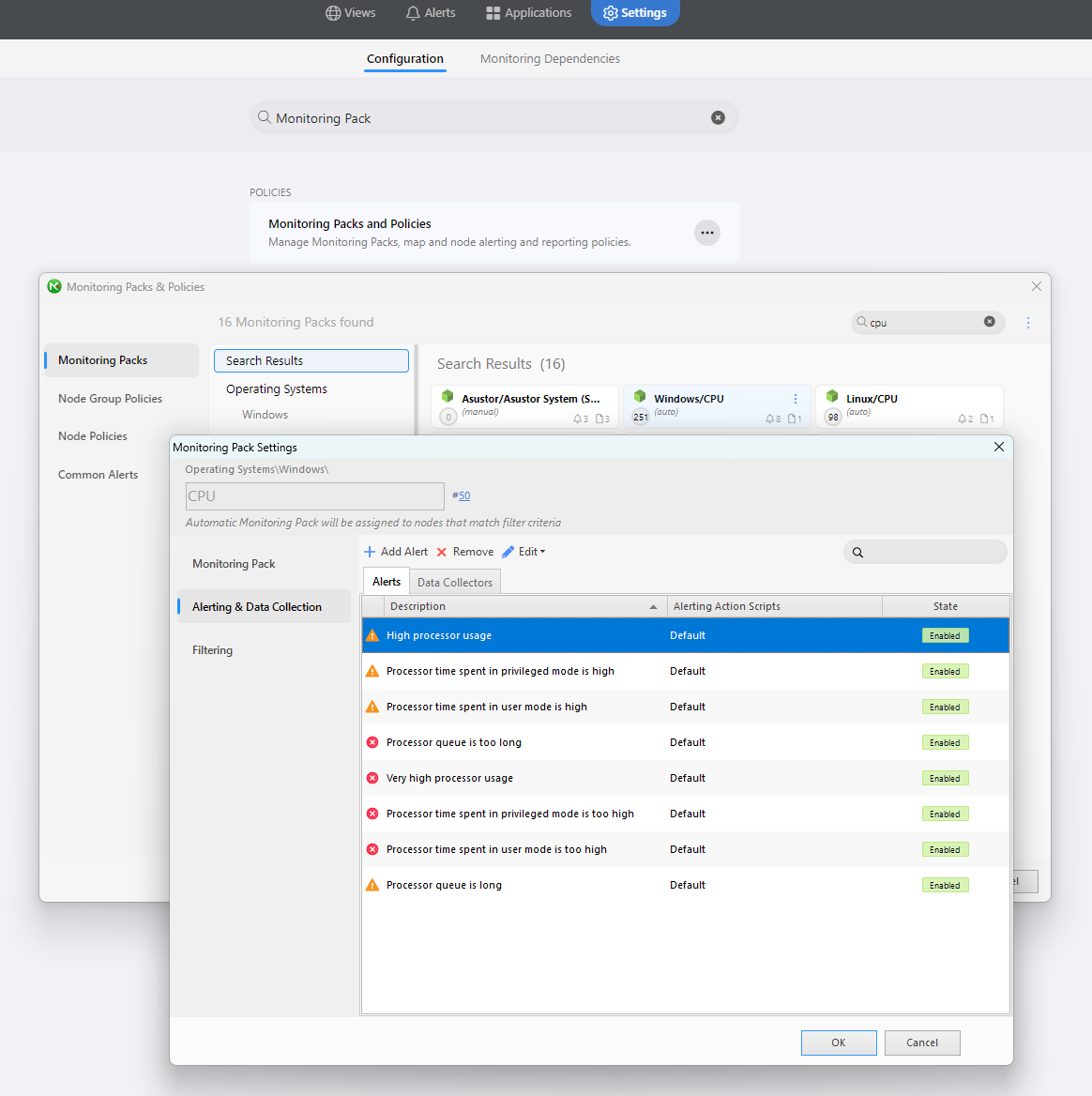This screenshot has height=1096, width=1092.
Task: Click the Applications grid icon in top bar
Action: pyautogui.click(x=492, y=12)
